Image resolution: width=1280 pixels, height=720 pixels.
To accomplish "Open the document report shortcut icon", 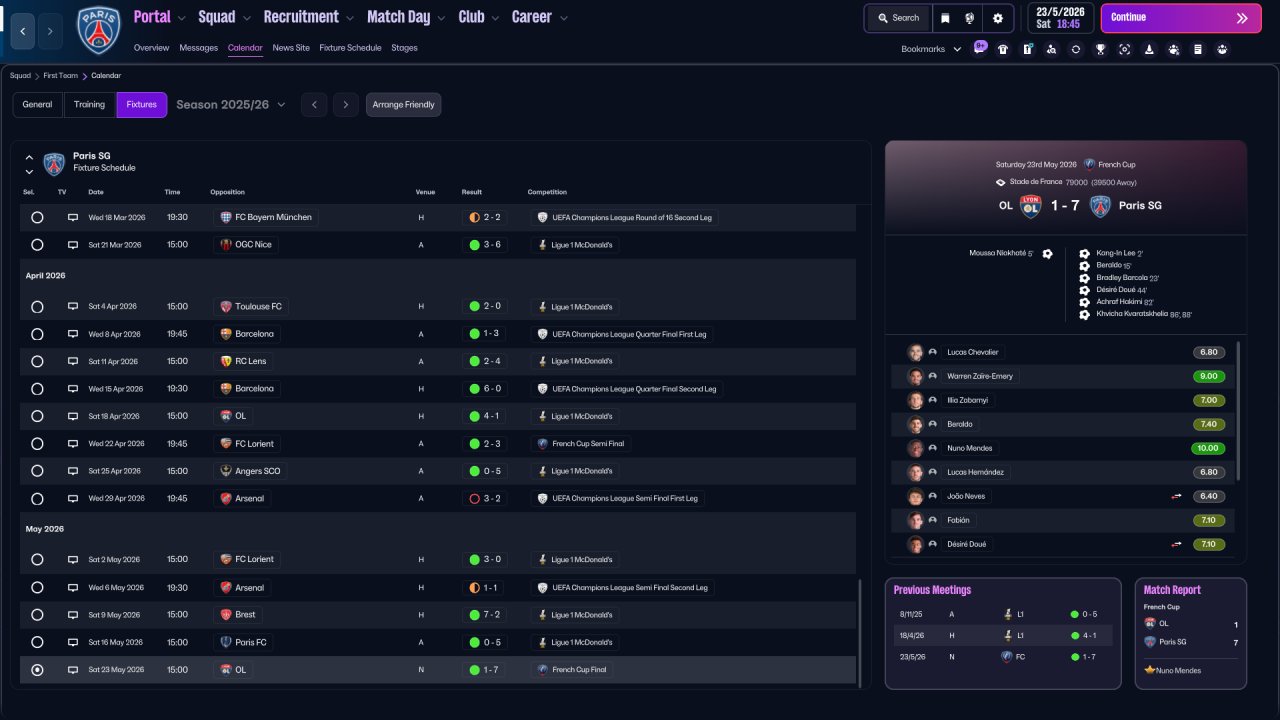I will 1198,49.
